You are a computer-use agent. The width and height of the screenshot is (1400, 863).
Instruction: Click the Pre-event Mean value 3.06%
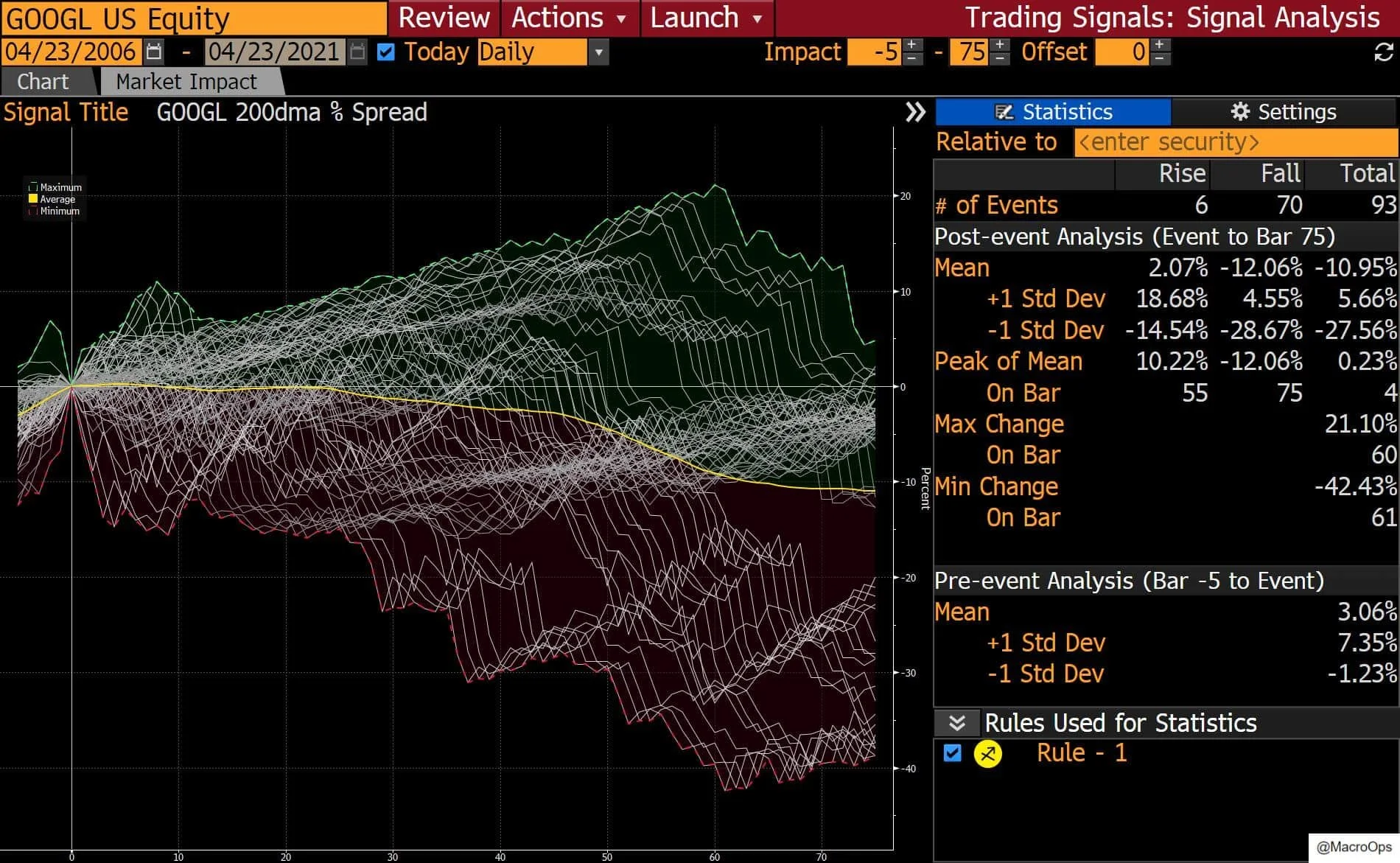point(1367,612)
